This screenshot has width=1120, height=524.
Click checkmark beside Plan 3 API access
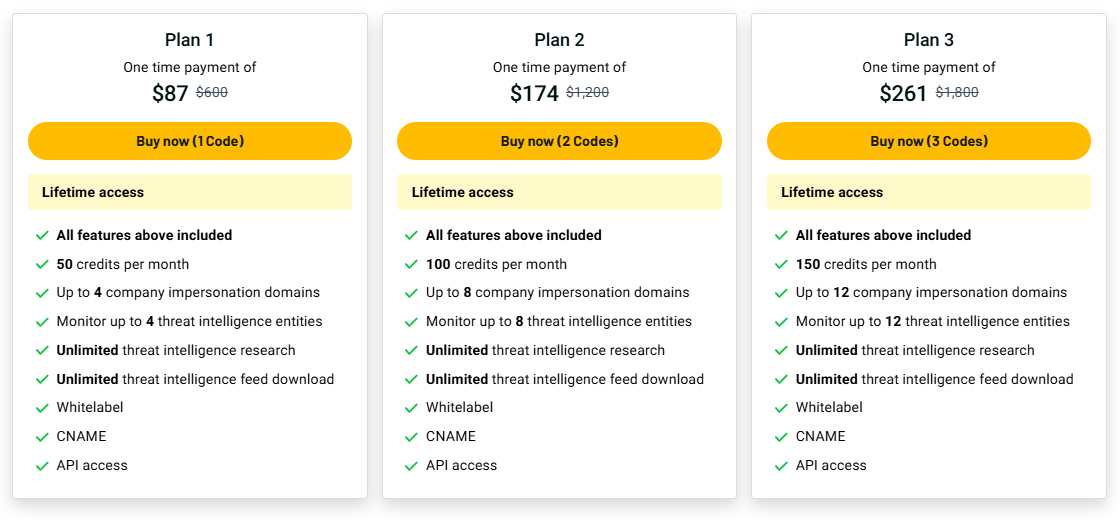tap(781, 466)
